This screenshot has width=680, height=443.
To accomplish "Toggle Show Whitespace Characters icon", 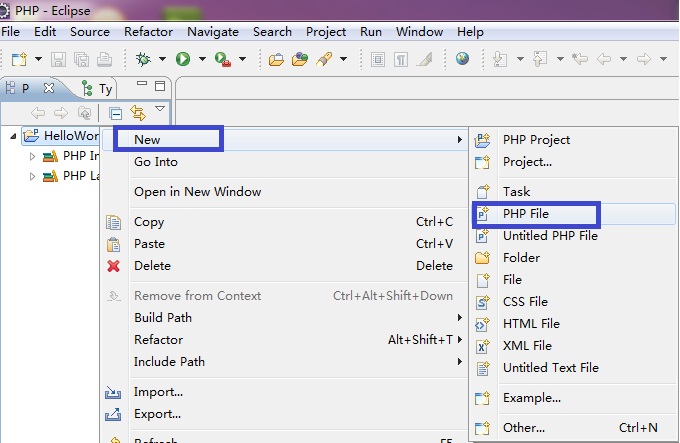I will click(401, 59).
